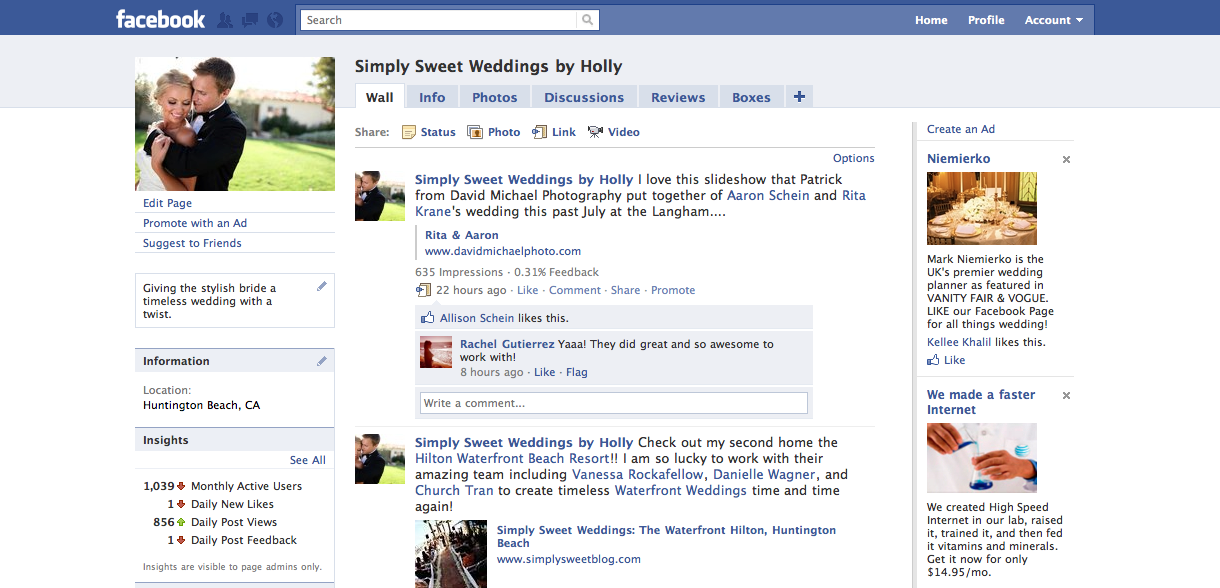Open Waterfront Weddings link
This screenshot has width=1220, height=588.
[x=680, y=490]
